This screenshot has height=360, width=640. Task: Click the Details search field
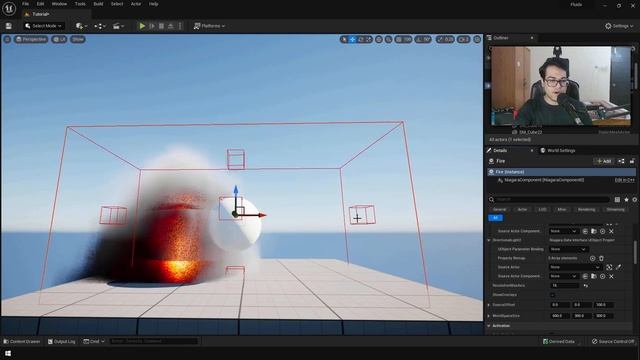click(x=552, y=199)
